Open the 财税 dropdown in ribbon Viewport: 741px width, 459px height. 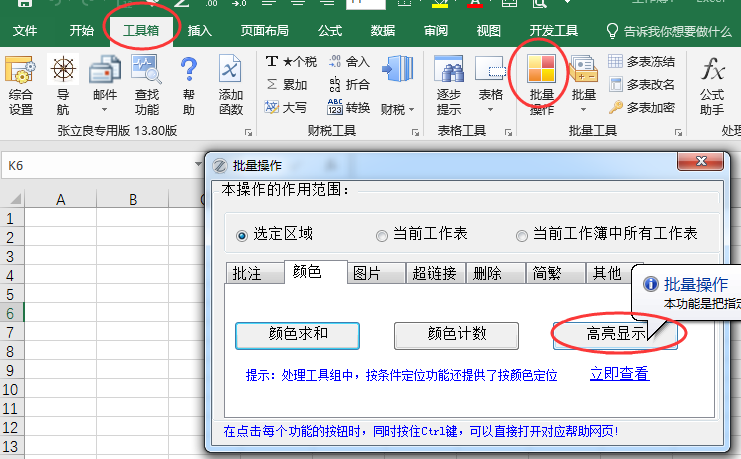397,108
